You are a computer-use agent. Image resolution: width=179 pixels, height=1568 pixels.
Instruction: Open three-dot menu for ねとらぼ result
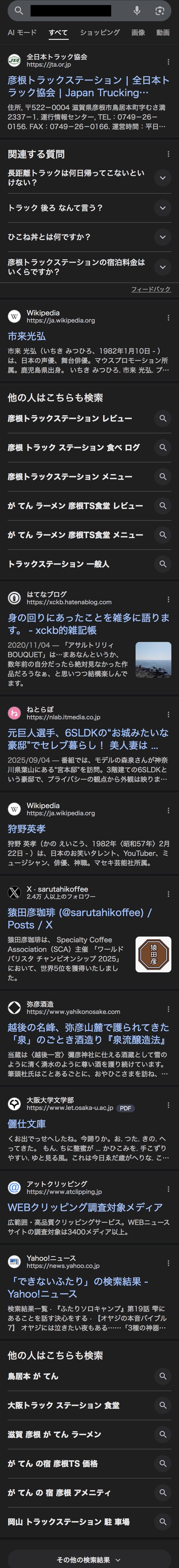tap(168, 714)
